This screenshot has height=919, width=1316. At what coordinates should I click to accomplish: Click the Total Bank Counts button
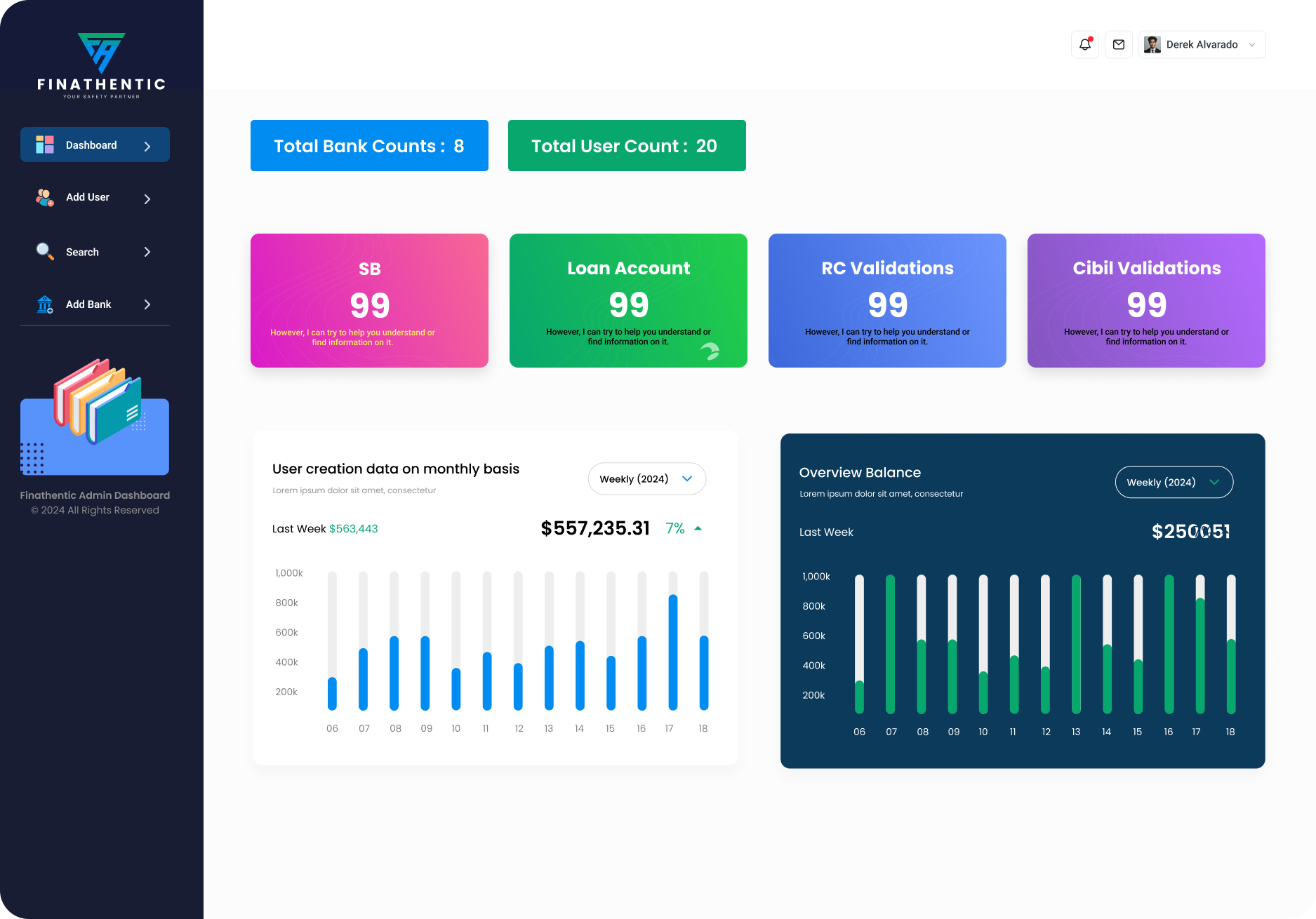click(x=369, y=146)
